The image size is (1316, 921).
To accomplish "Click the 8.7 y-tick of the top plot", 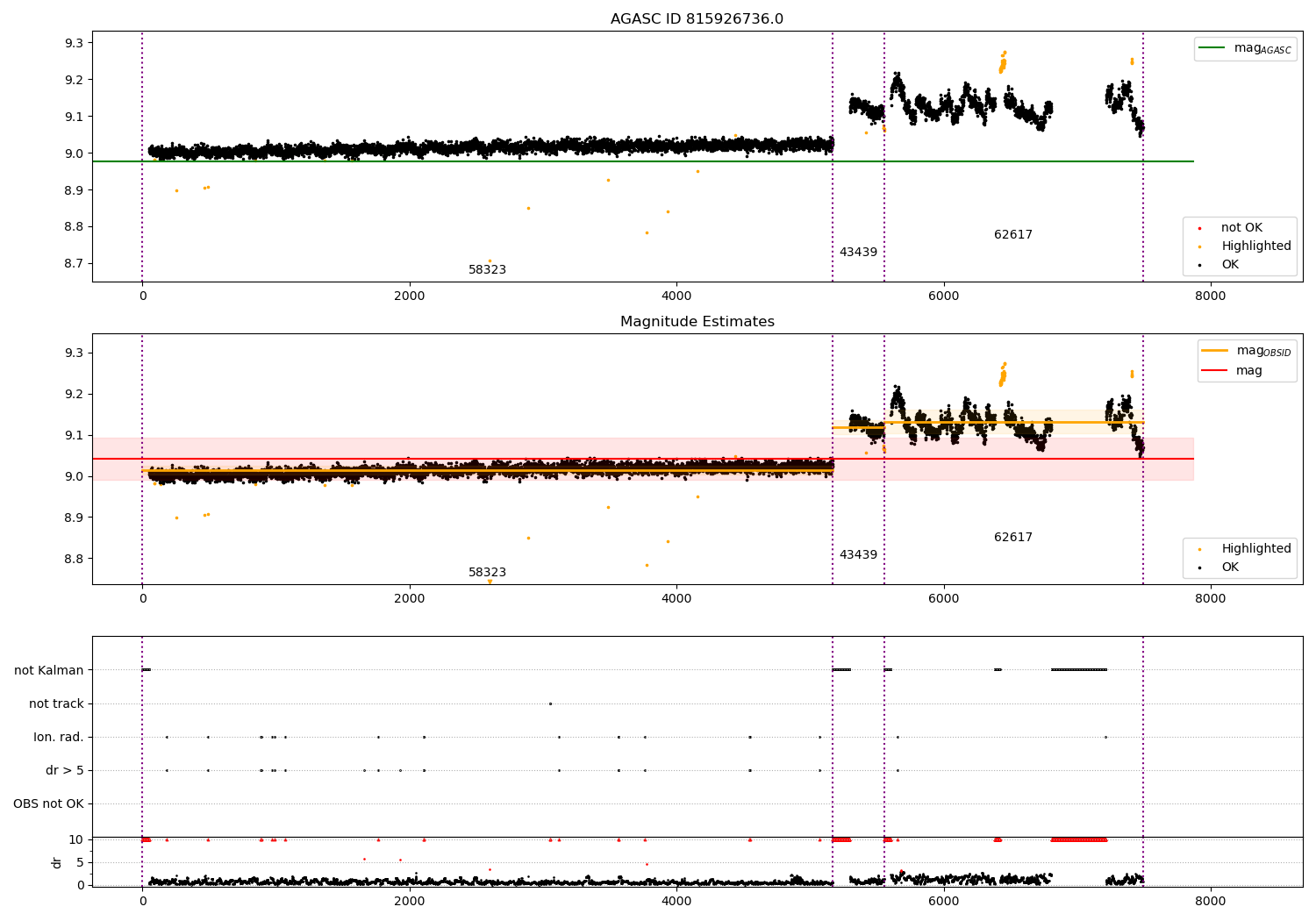I will point(75,264).
